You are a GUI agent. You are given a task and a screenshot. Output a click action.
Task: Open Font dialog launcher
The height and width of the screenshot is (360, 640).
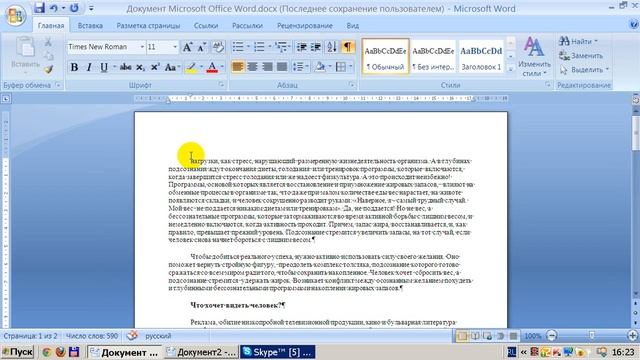221,84
